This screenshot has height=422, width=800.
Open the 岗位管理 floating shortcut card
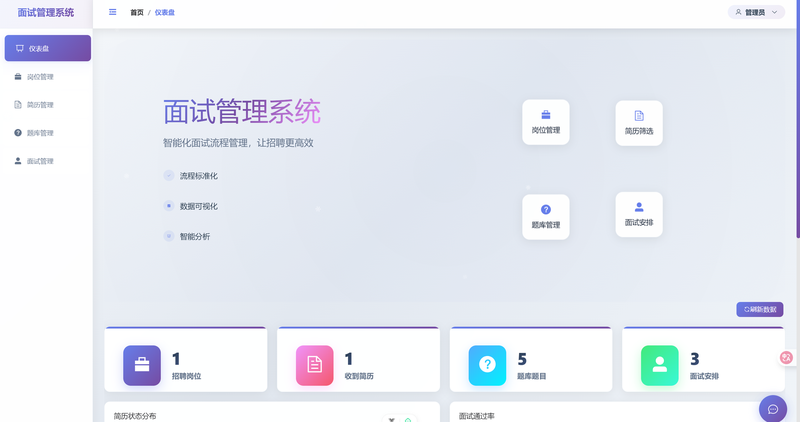545,122
